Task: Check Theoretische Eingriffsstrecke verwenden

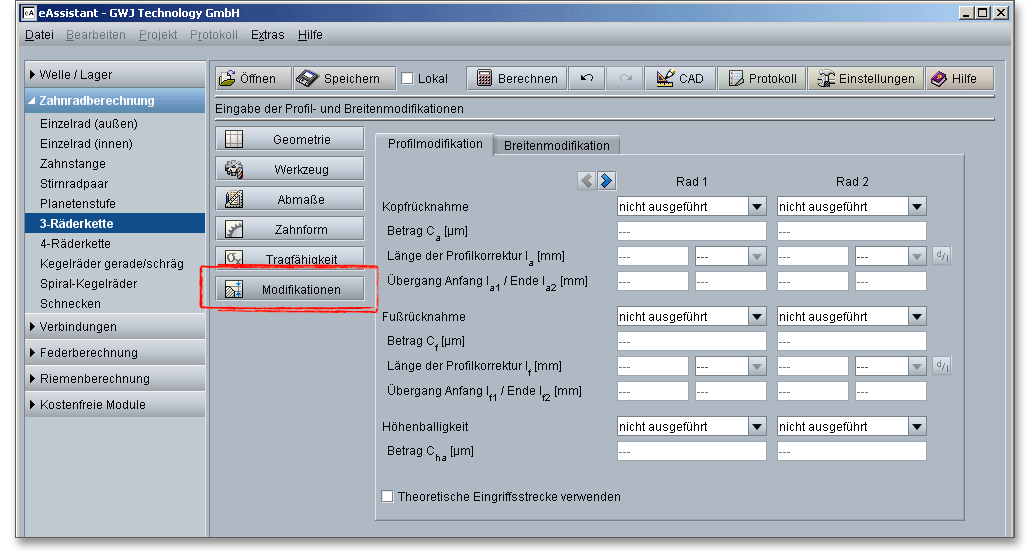Action: click(388, 496)
